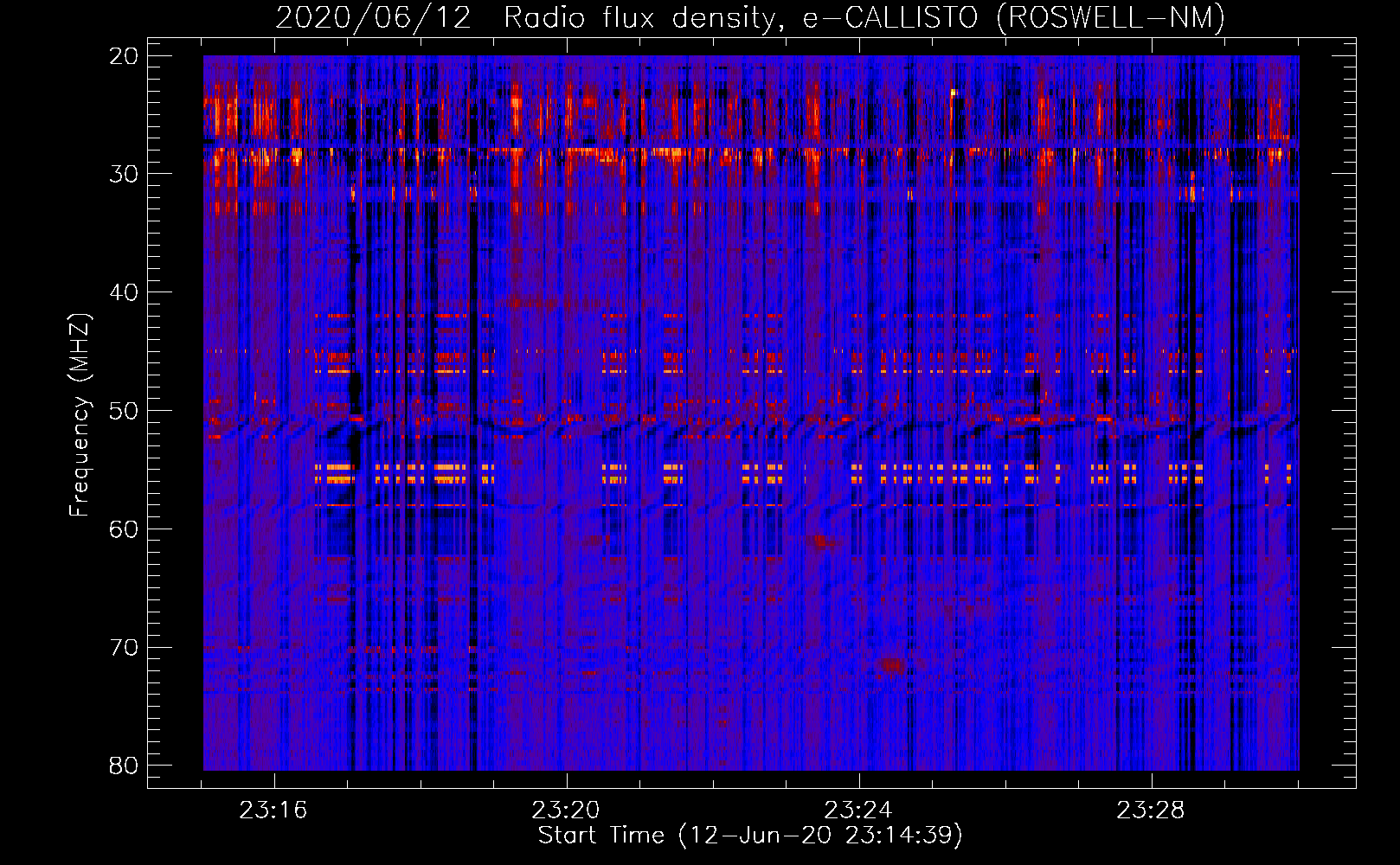Click the 'e-CALLISTO (ROSWELL-NM)' title text
The width and height of the screenshot is (1400, 865).
click(1014, 18)
